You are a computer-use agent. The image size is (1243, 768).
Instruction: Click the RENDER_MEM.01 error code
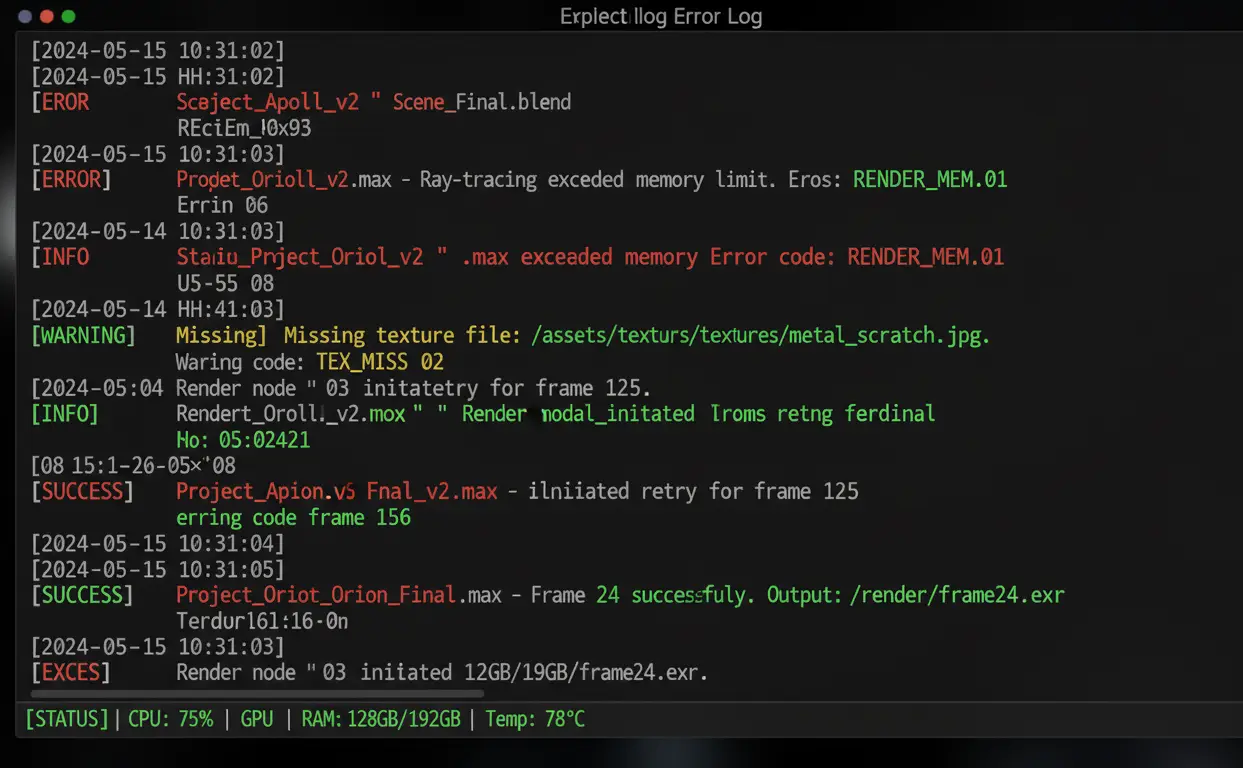point(929,179)
